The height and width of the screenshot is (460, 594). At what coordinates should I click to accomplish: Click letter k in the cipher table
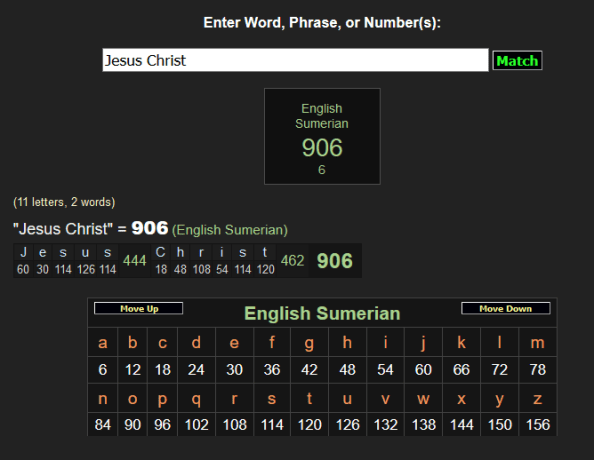[x=461, y=343]
